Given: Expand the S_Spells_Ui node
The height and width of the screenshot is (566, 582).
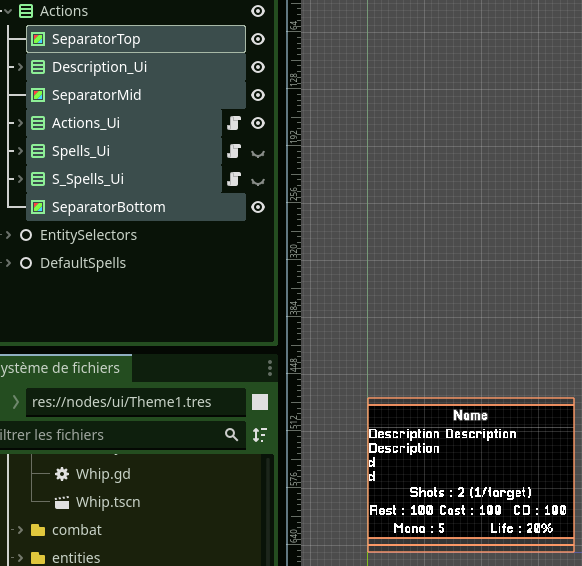Looking at the screenshot, I should [20, 179].
